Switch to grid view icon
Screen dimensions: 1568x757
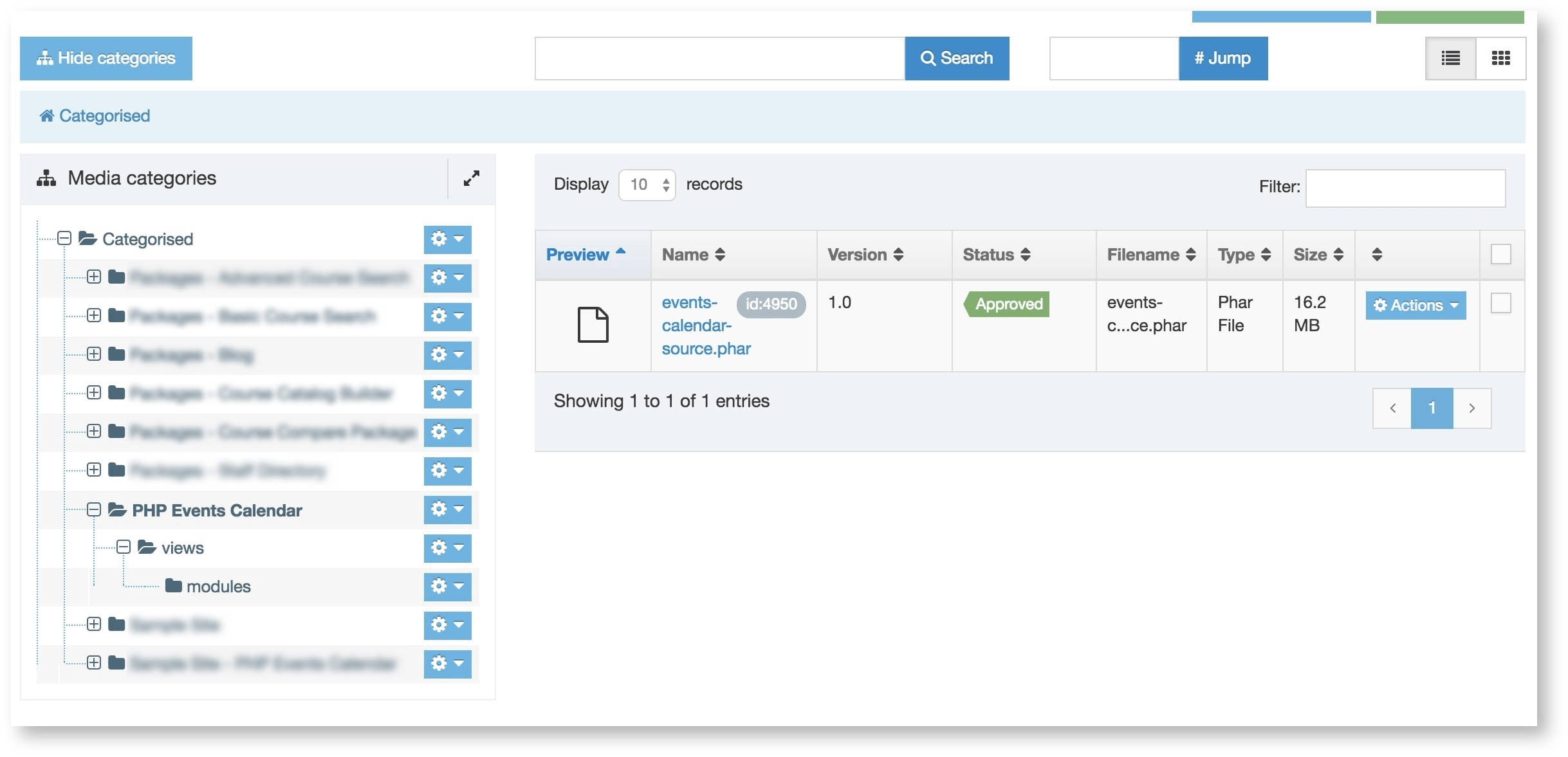(x=1500, y=59)
